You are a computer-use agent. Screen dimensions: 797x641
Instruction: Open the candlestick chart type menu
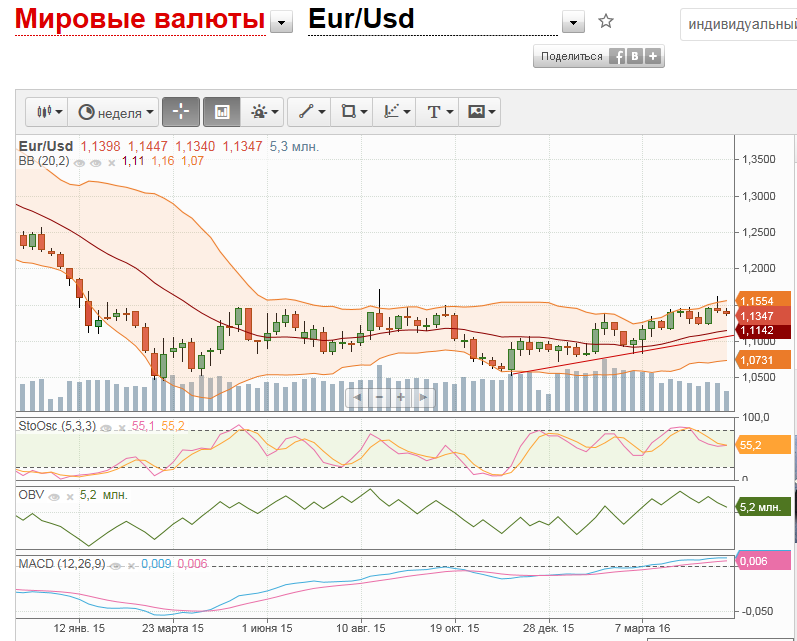[x=49, y=112]
